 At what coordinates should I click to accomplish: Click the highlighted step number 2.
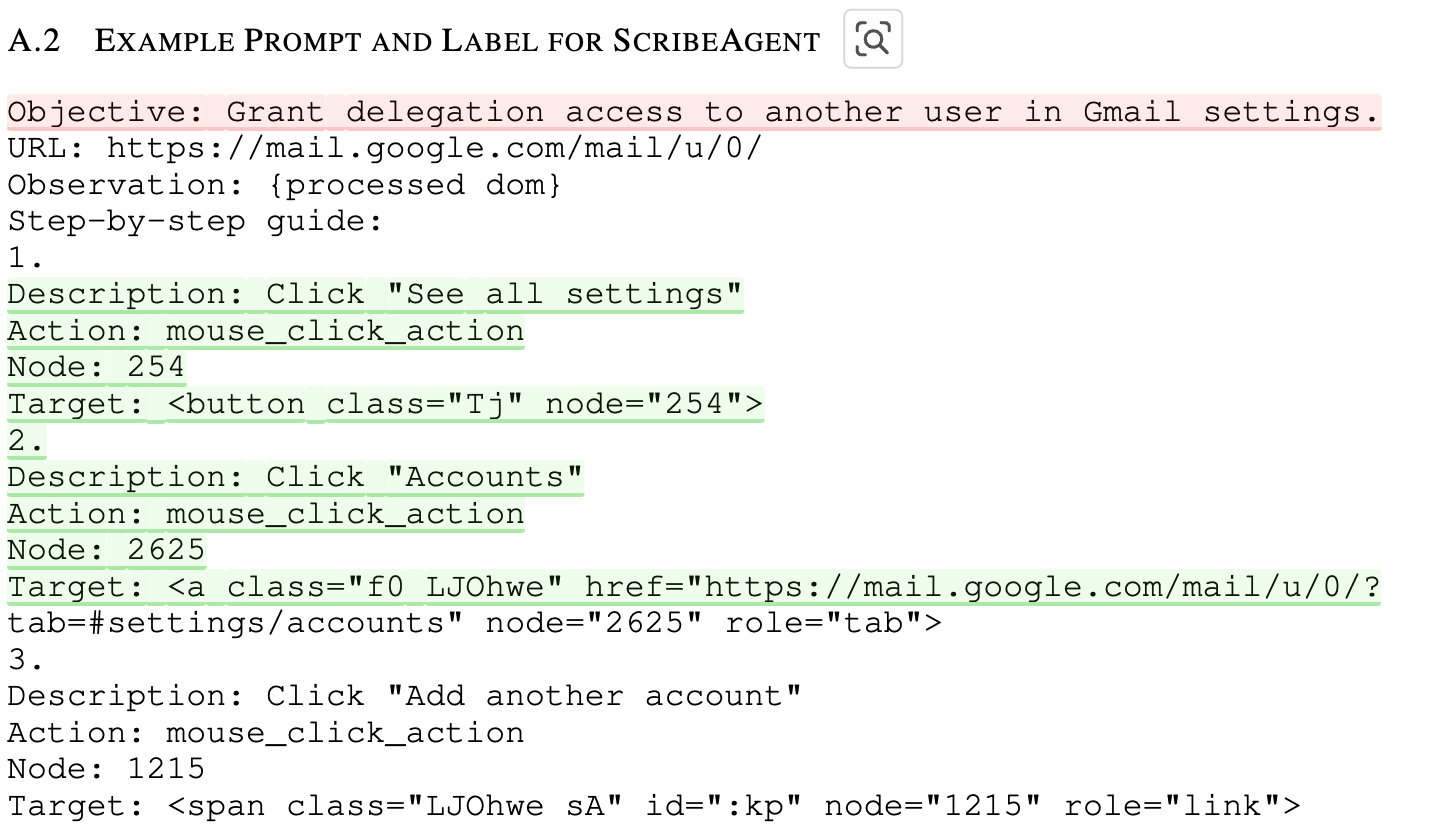pyautogui.click(x=27, y=440)
